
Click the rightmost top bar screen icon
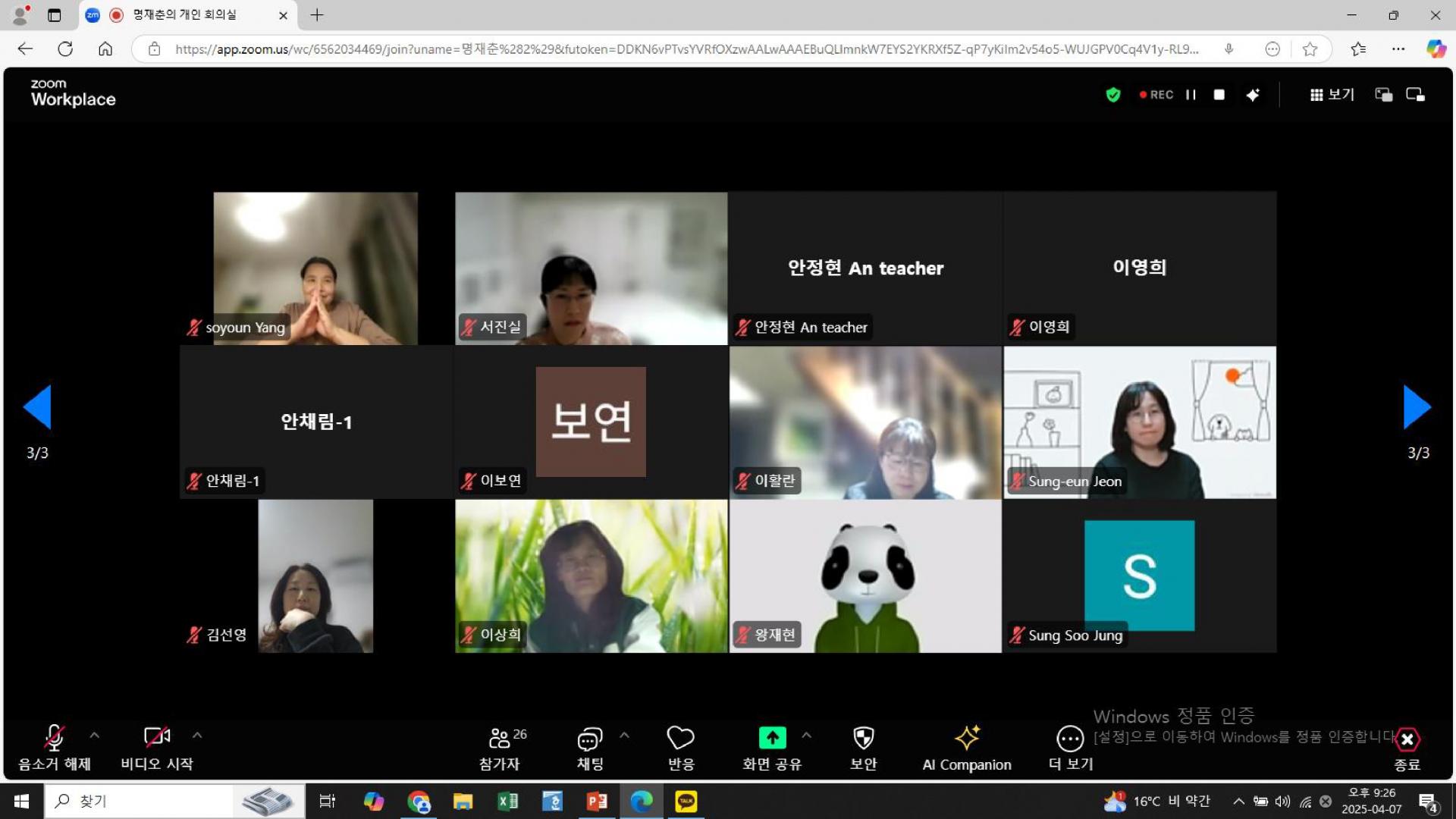(1415, 95)
